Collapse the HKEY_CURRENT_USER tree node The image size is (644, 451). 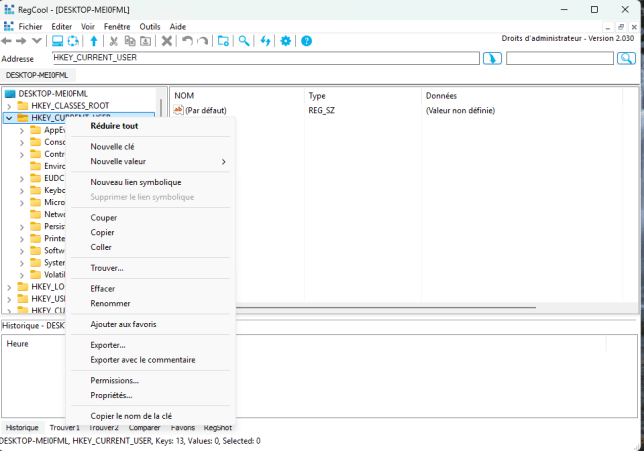pos(10,117)
